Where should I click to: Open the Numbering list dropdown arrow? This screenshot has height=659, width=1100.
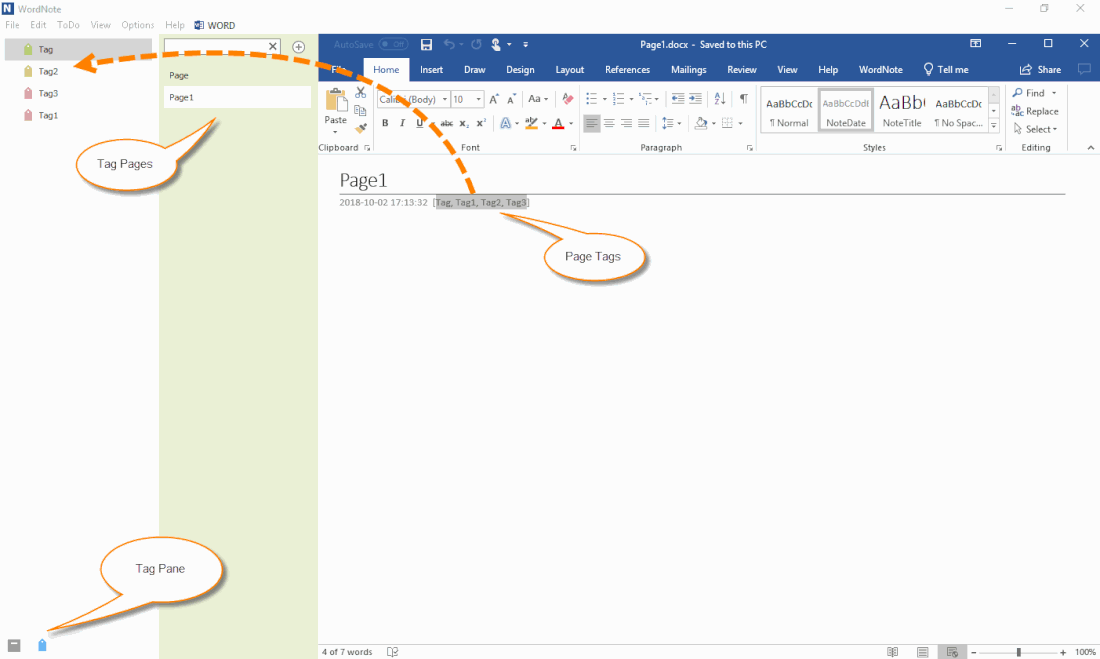point(631,99)
